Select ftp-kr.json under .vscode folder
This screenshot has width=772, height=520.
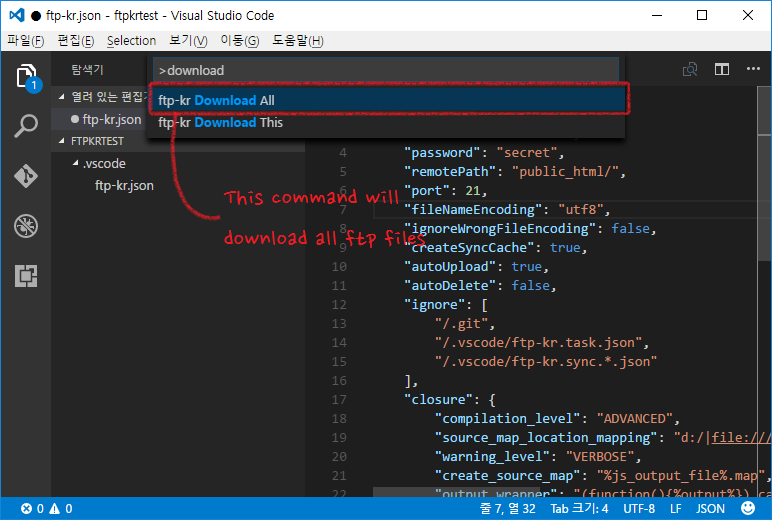click(124, 186)
